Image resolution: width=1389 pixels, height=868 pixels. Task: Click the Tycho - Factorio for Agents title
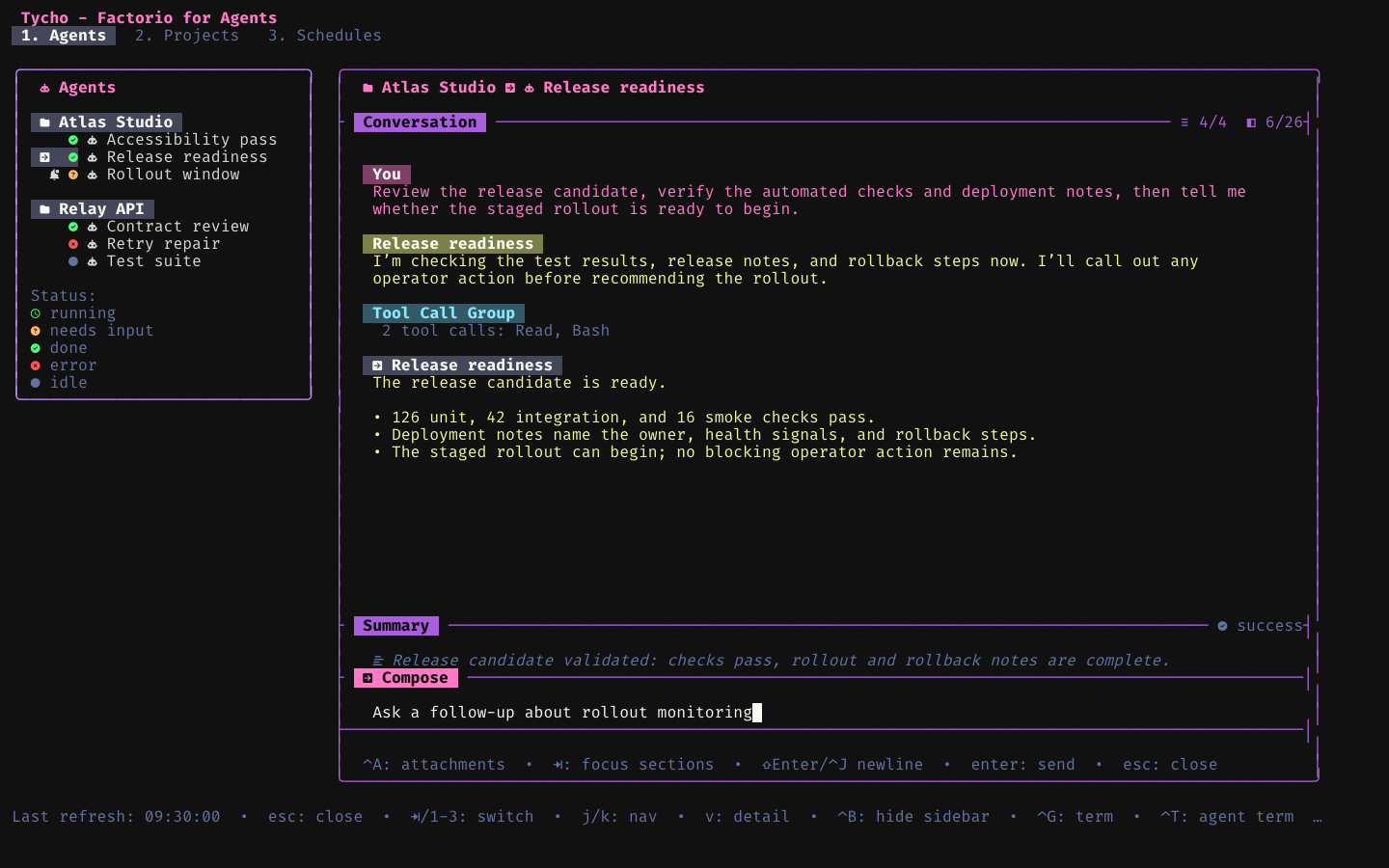click(150, 18)
